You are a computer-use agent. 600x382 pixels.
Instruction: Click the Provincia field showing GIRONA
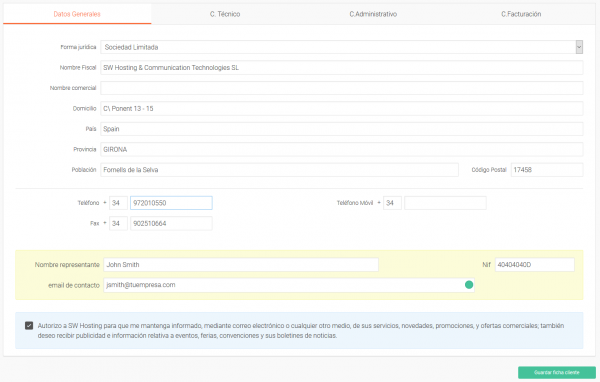coord(342,149)
